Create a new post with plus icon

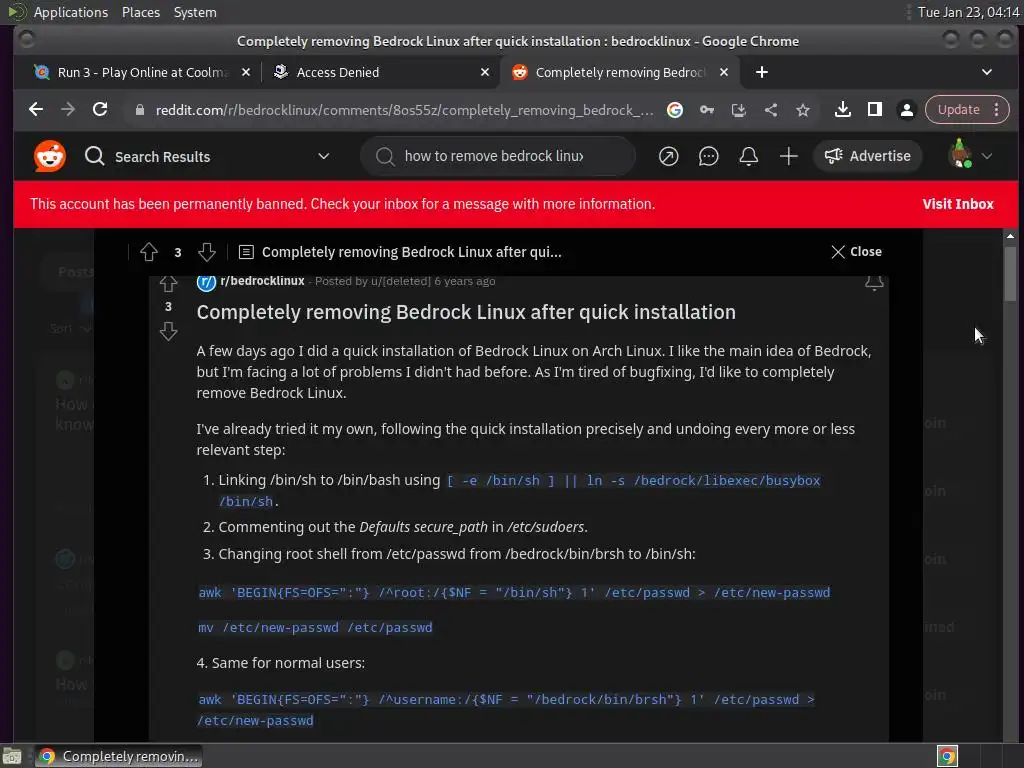[788, 156]
